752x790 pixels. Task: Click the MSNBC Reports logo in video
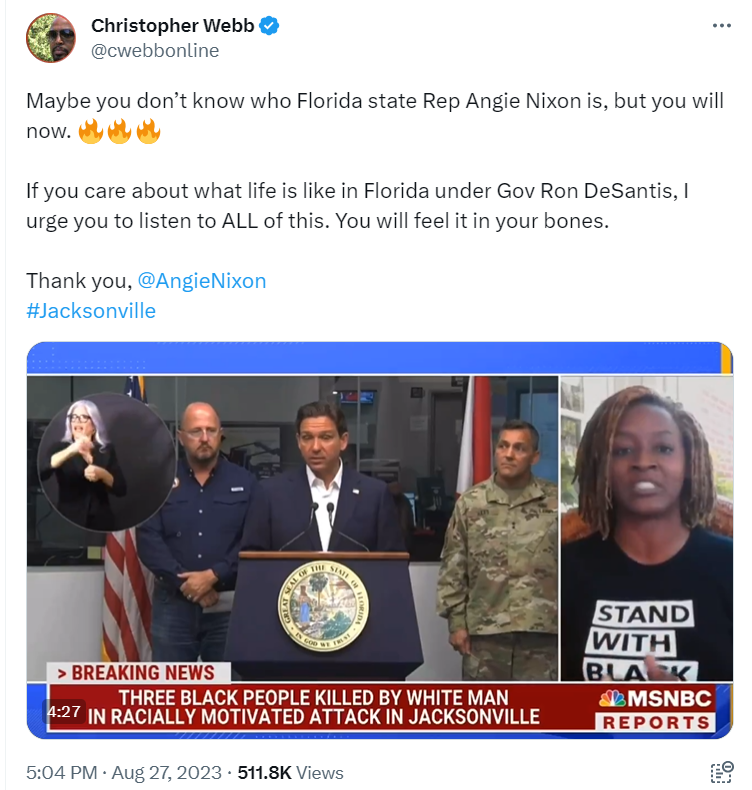pos(656,709)
